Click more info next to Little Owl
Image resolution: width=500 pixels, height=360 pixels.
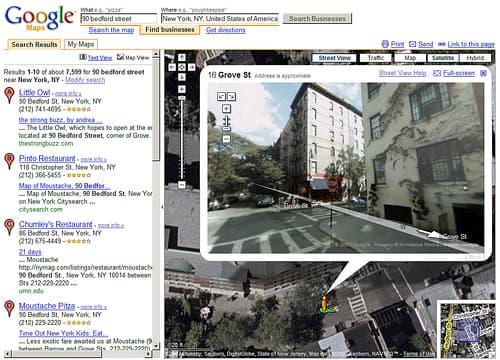pyautogui.click(x=68, y=94)
